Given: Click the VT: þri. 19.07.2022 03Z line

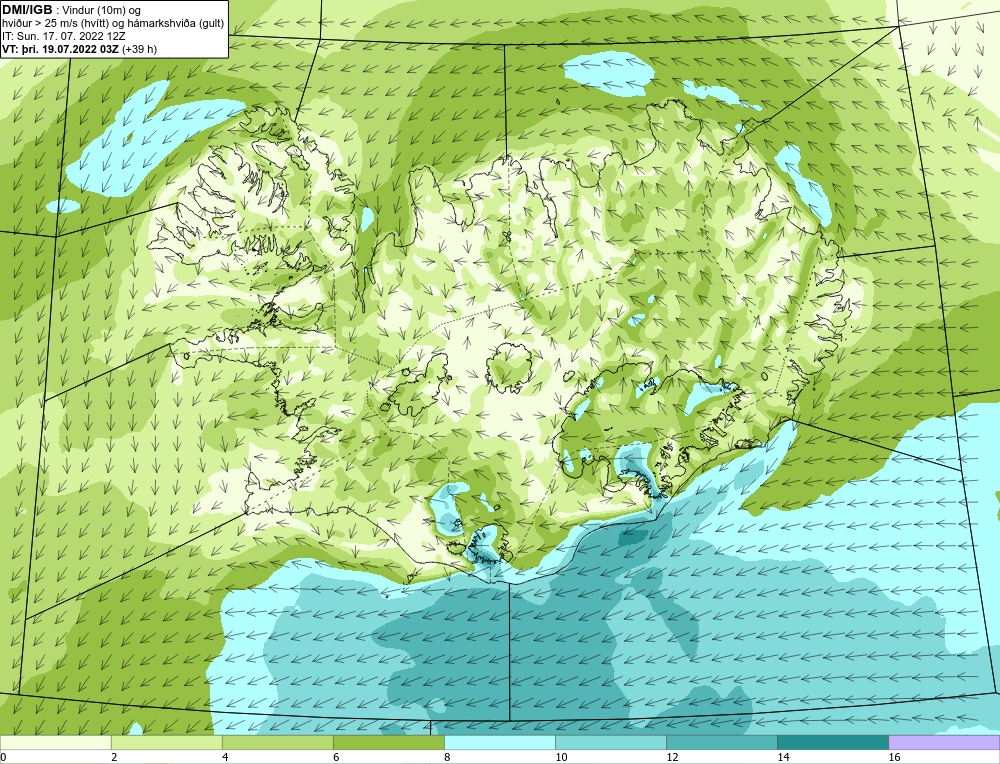Looking at the screenshot, I should click(x=80, y=48).
